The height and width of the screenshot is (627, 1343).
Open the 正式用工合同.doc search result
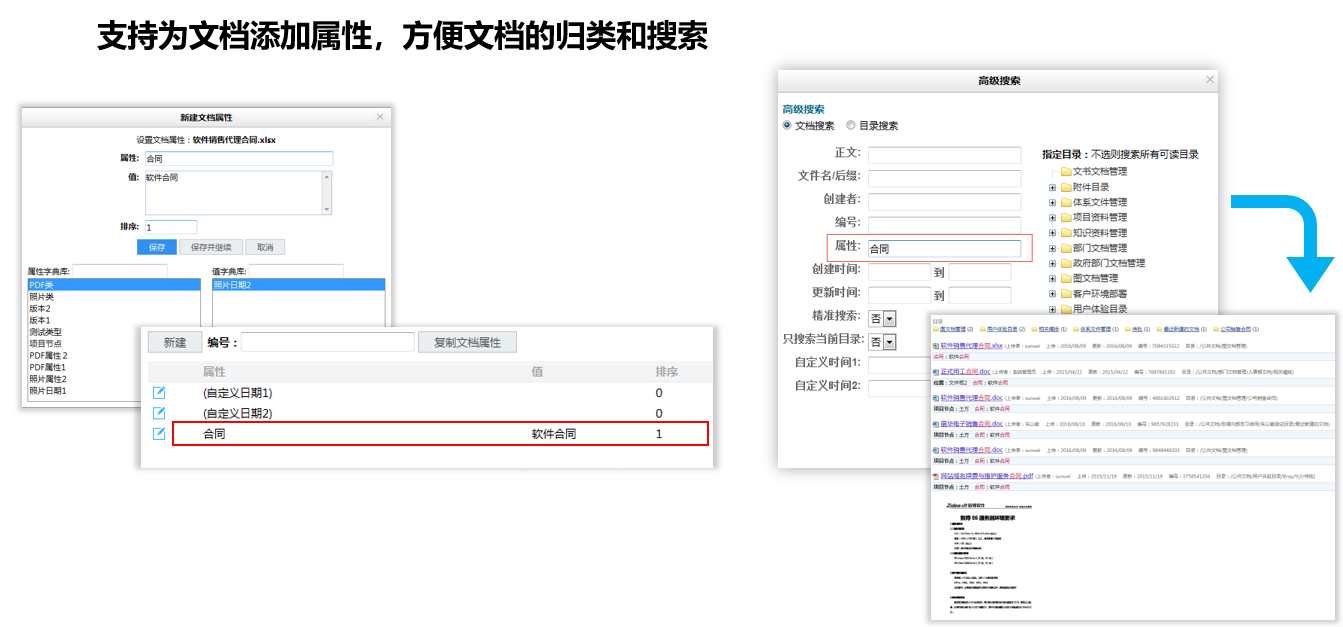tap(965, 372)
